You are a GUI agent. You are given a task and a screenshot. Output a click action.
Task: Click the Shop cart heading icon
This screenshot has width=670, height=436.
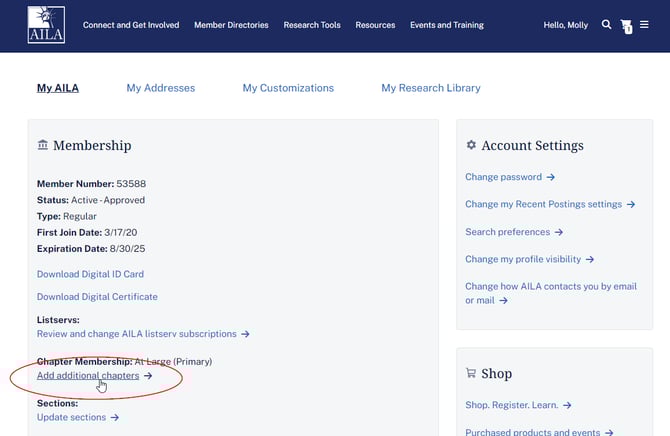(471, 374)
